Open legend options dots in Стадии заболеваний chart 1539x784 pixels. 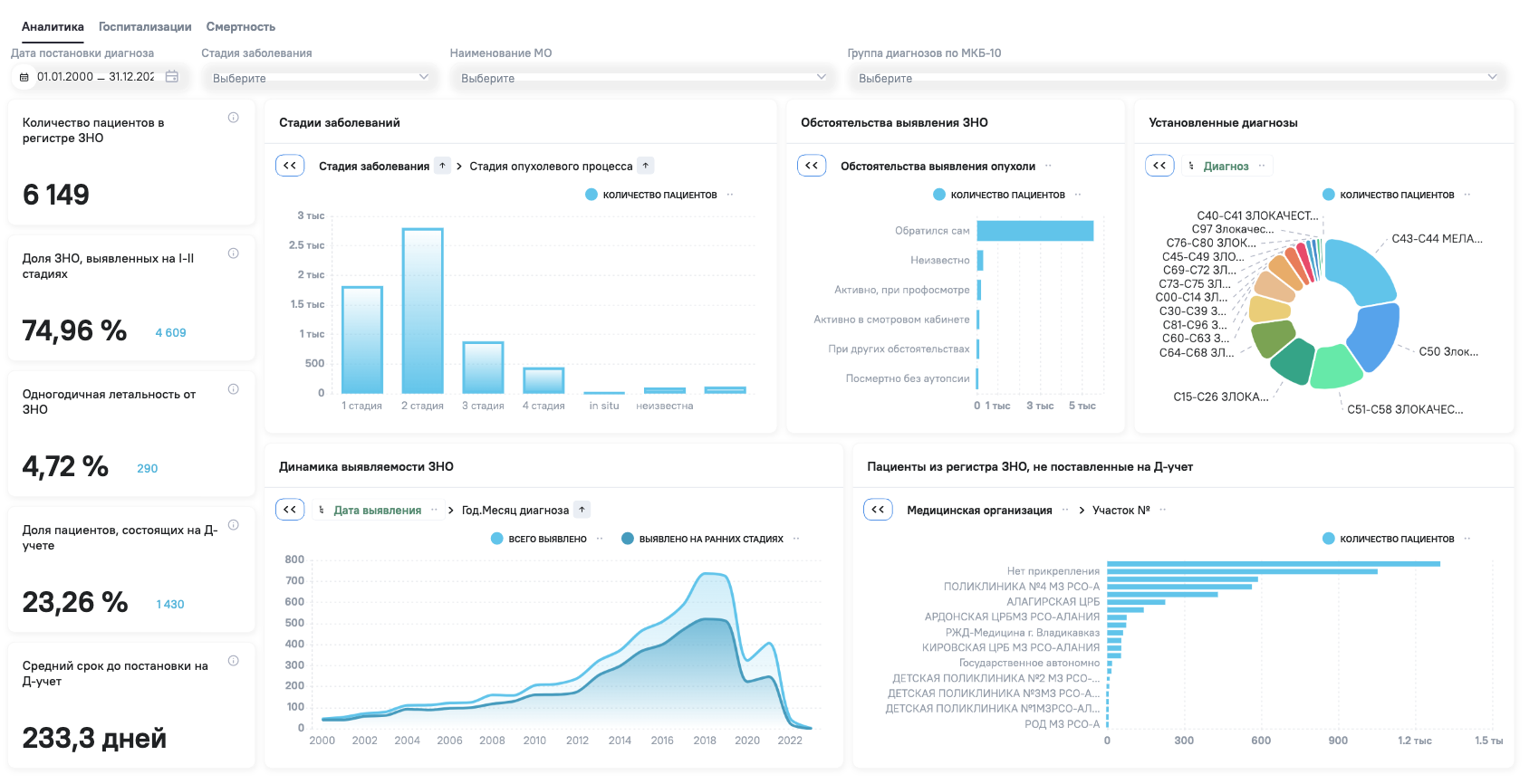(x=730, y=195)
